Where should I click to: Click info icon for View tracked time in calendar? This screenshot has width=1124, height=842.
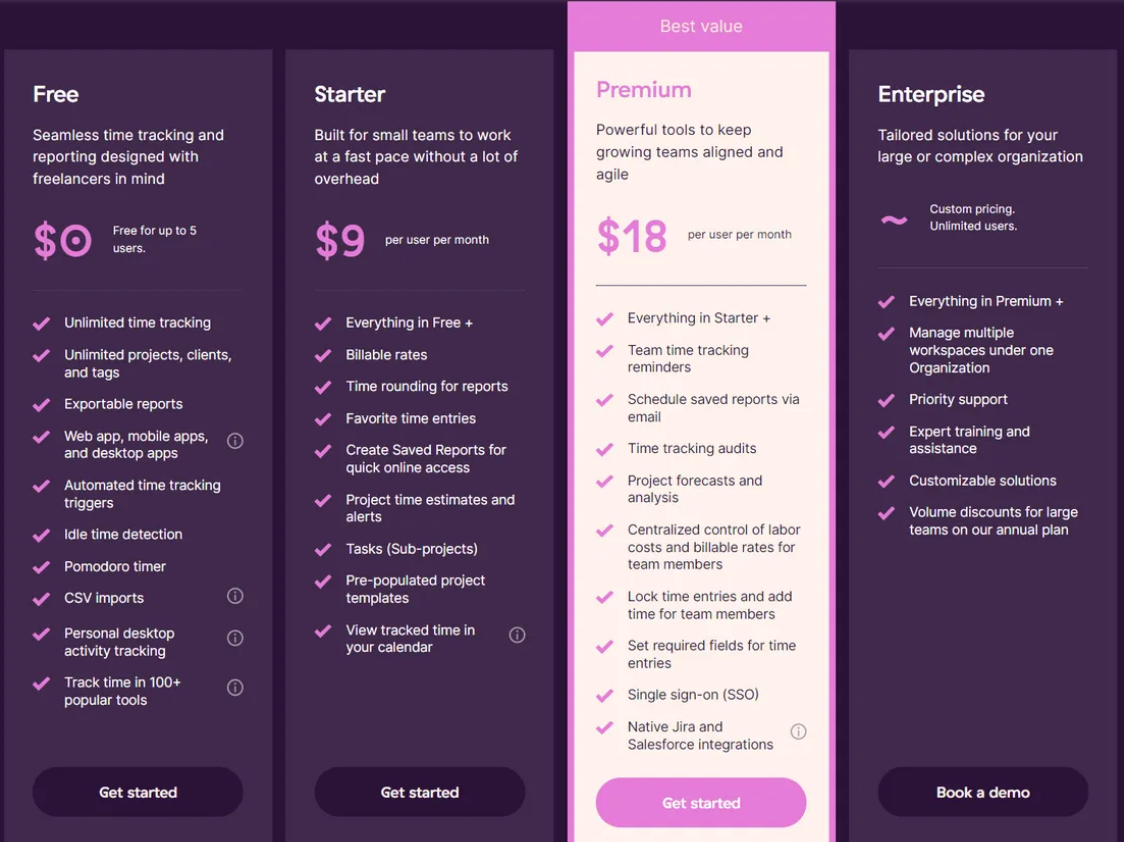pos(517,635)
